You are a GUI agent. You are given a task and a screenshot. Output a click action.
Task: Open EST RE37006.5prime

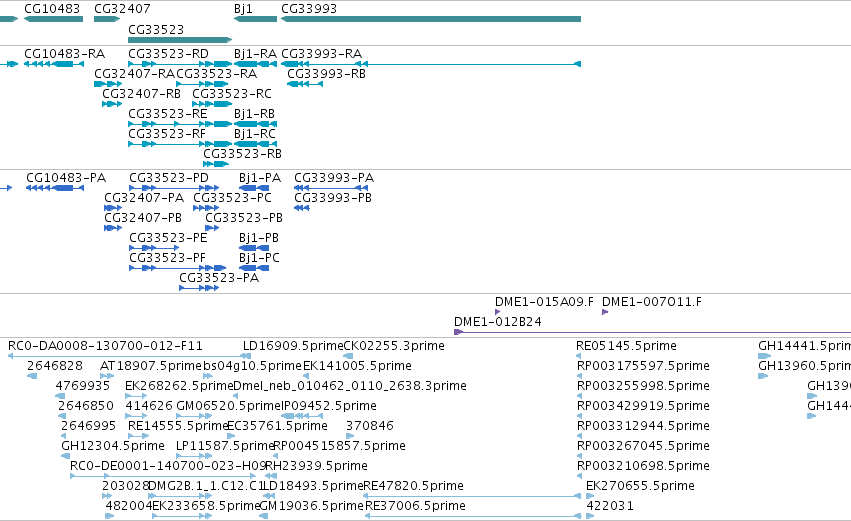pyautogui.click(x=416, y=506)
